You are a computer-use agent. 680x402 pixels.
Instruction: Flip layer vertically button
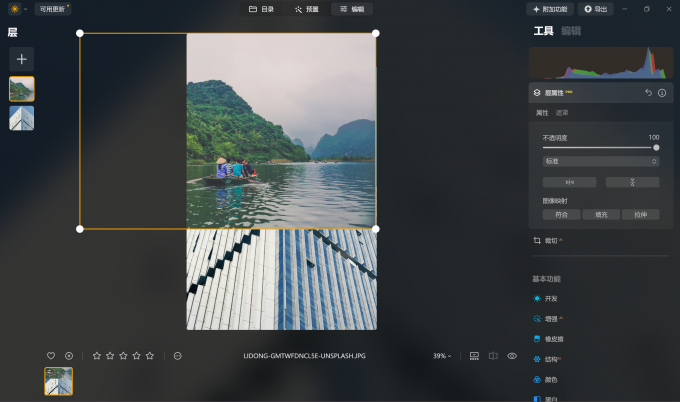click(632, 182)
